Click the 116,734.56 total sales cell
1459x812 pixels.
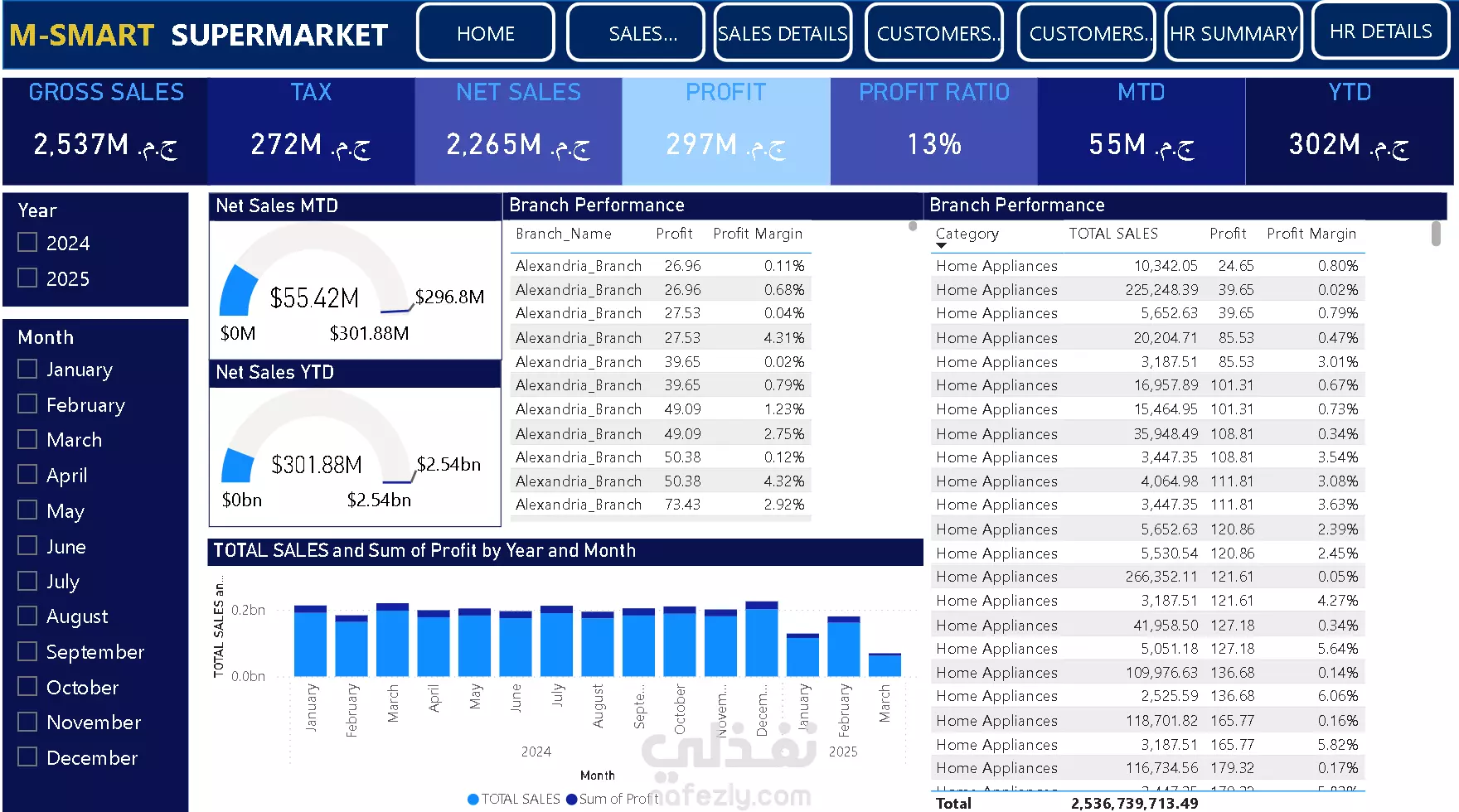(x=1161, y=768)
